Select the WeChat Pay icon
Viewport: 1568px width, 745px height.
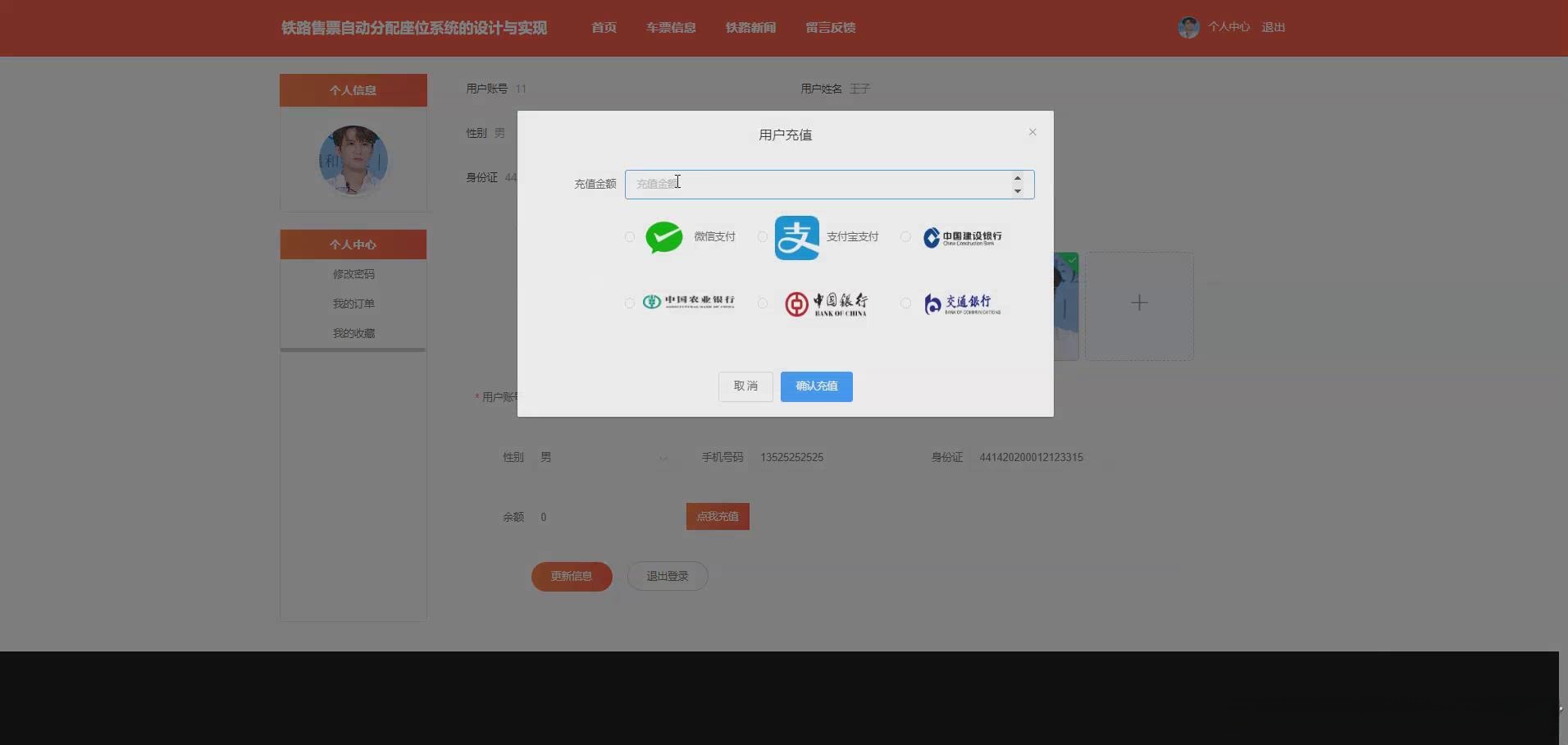pos(663,237)
